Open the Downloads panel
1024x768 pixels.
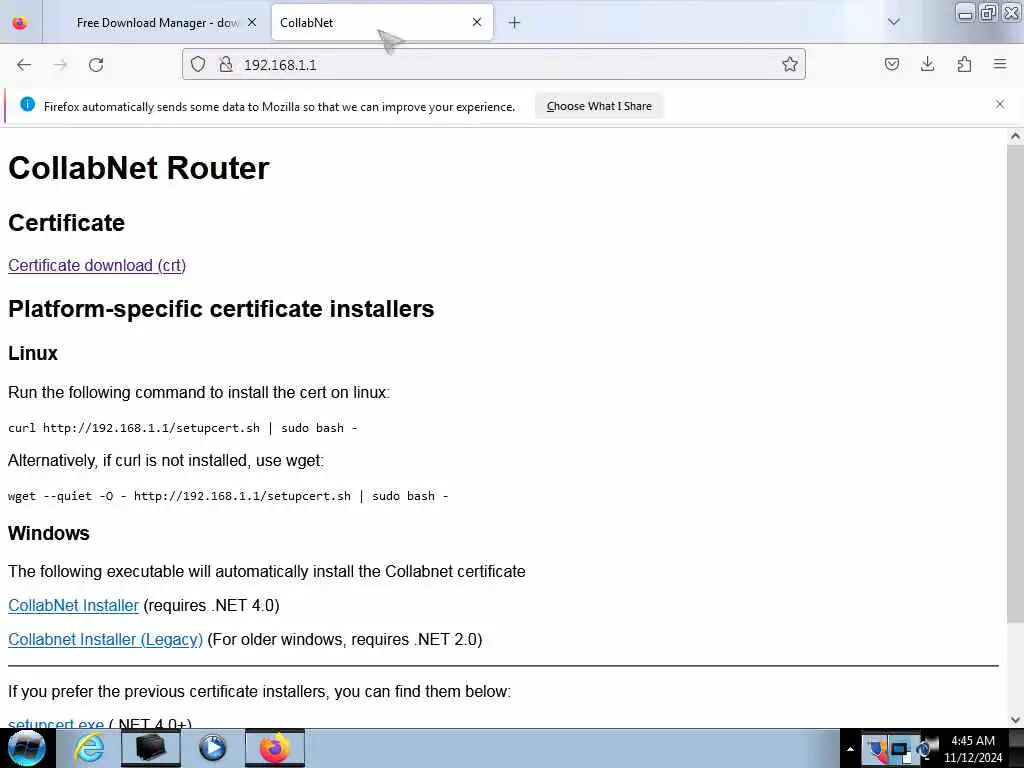(927, 64)
